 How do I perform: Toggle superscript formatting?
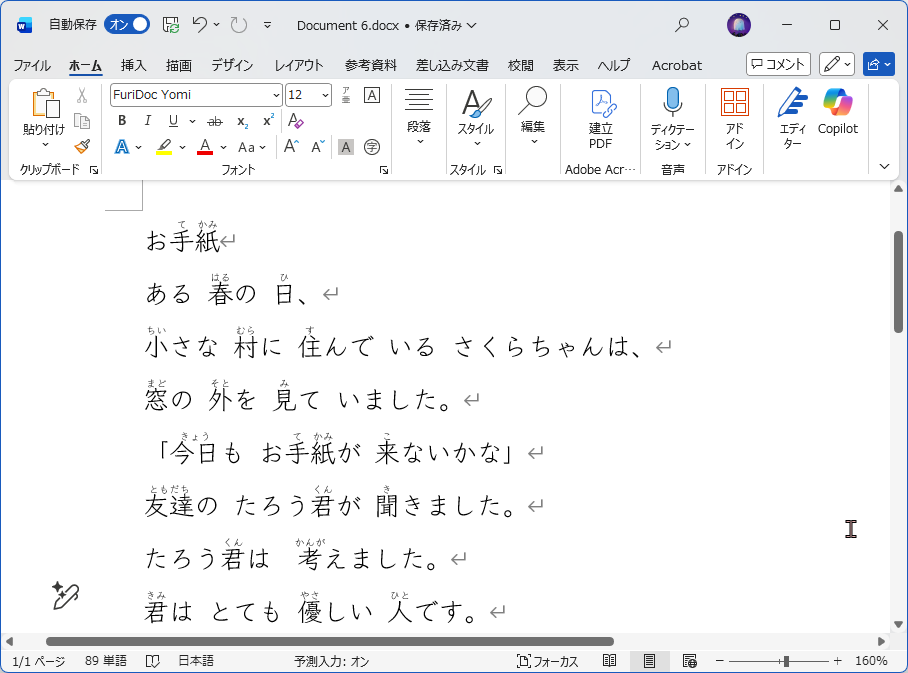pos(268,120)
